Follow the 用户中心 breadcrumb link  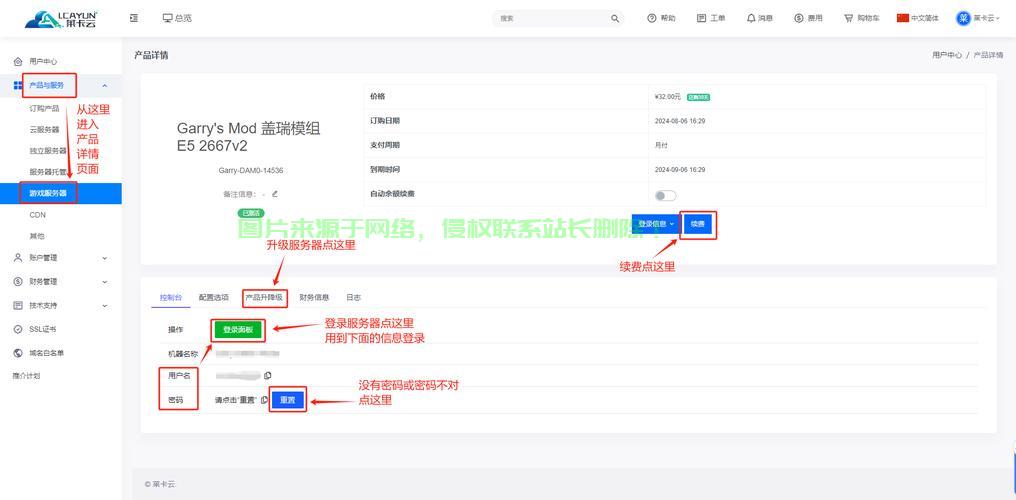[947, 55]
